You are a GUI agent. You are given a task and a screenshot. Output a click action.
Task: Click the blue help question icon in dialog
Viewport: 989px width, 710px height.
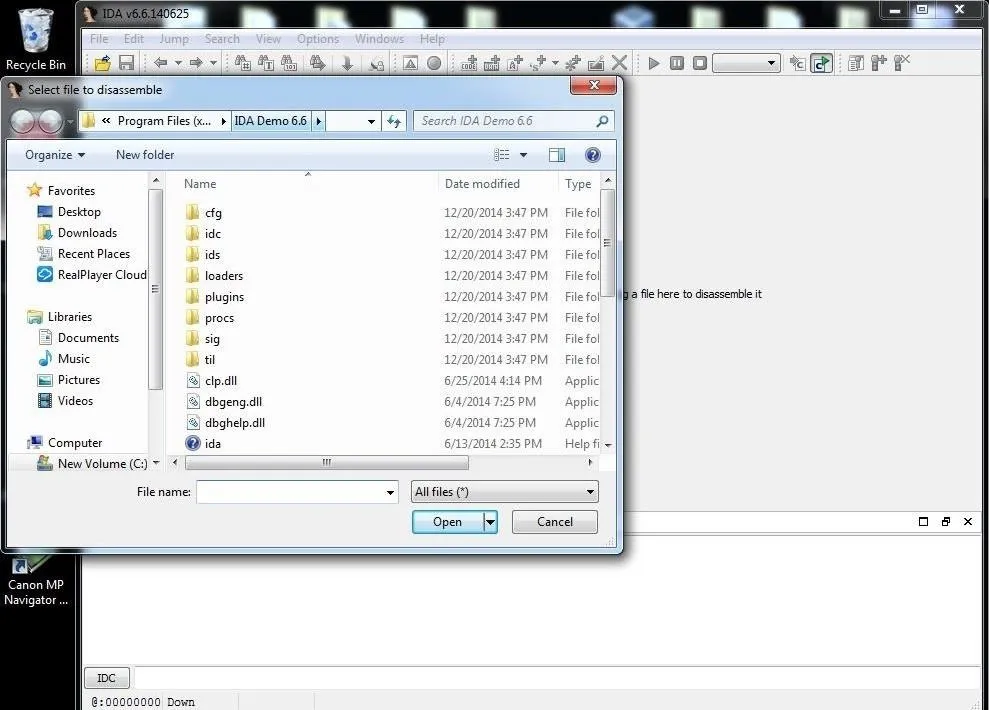(593, 155)
